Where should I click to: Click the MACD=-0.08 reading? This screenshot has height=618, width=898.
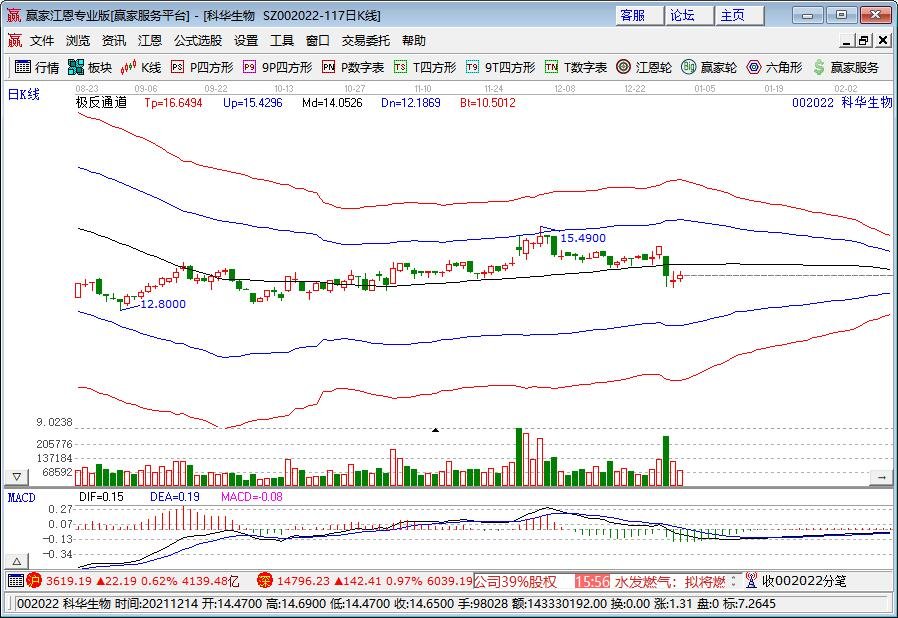[x=252, y=497]
